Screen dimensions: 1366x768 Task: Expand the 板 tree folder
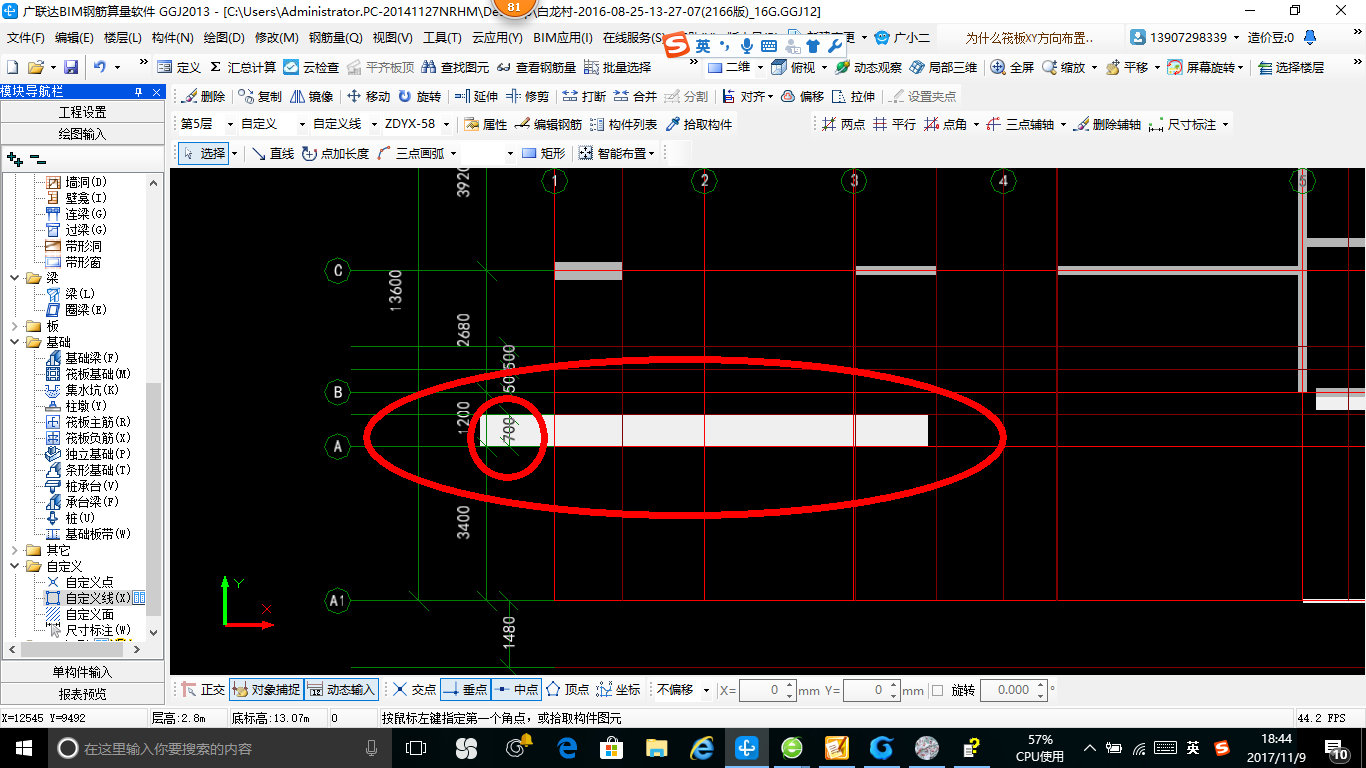[14, 326]
